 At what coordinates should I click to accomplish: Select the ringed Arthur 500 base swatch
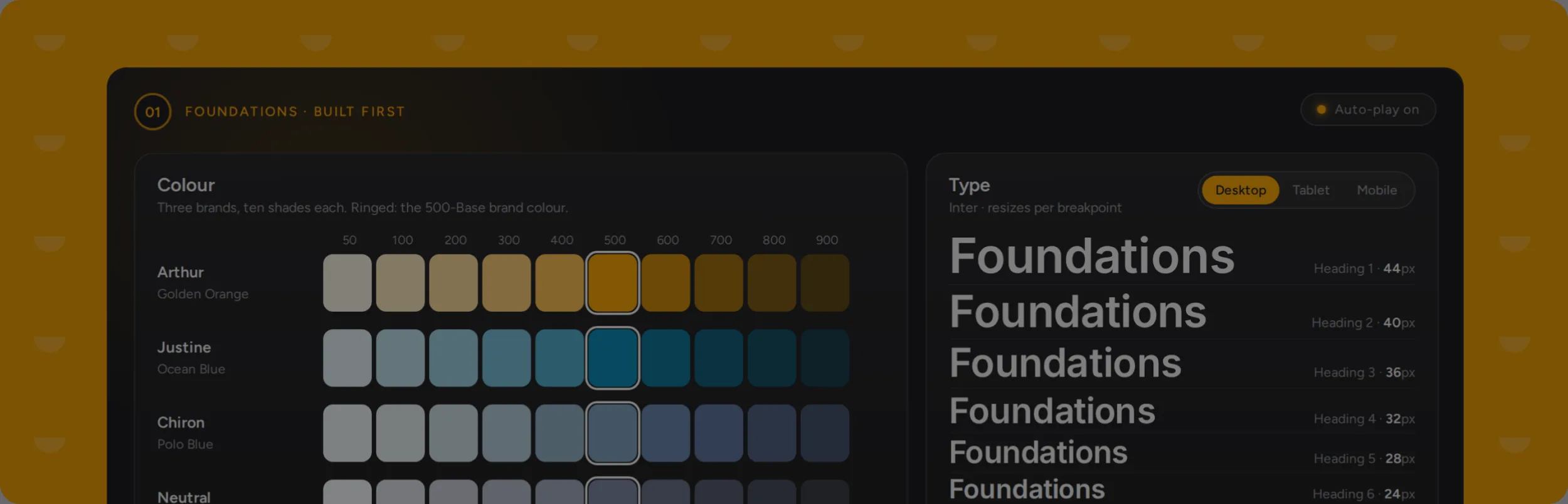tap(613, 283)
